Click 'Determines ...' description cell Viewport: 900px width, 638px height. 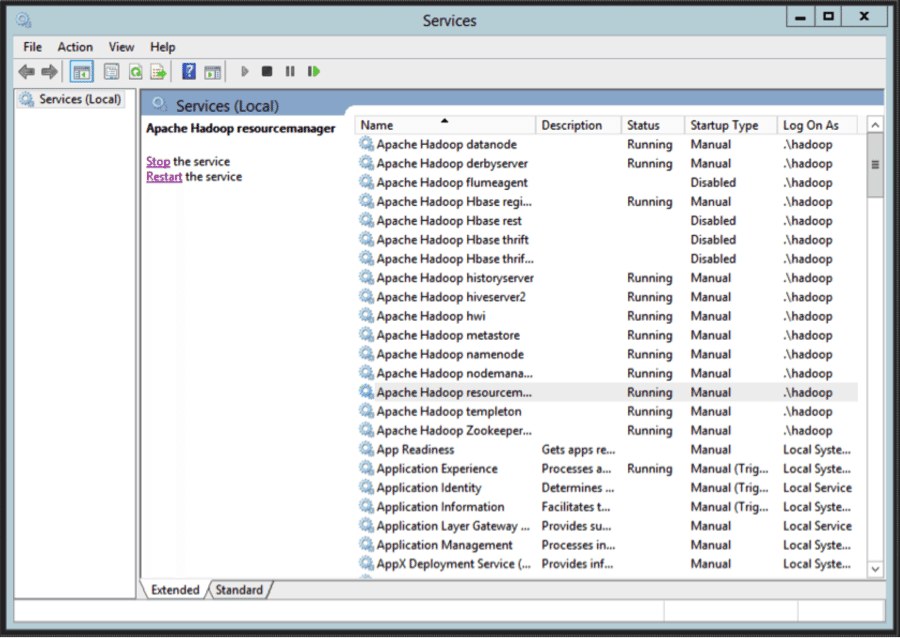(x=577, y=488)
